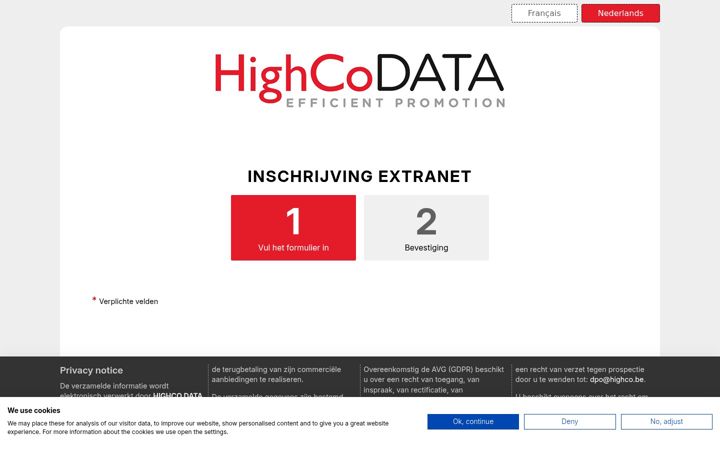The height and width of the screenshot is (450, 720).
Task: Select step 2 'Bevestiging'
Action: pyautogui.click(x=427, y=228)
